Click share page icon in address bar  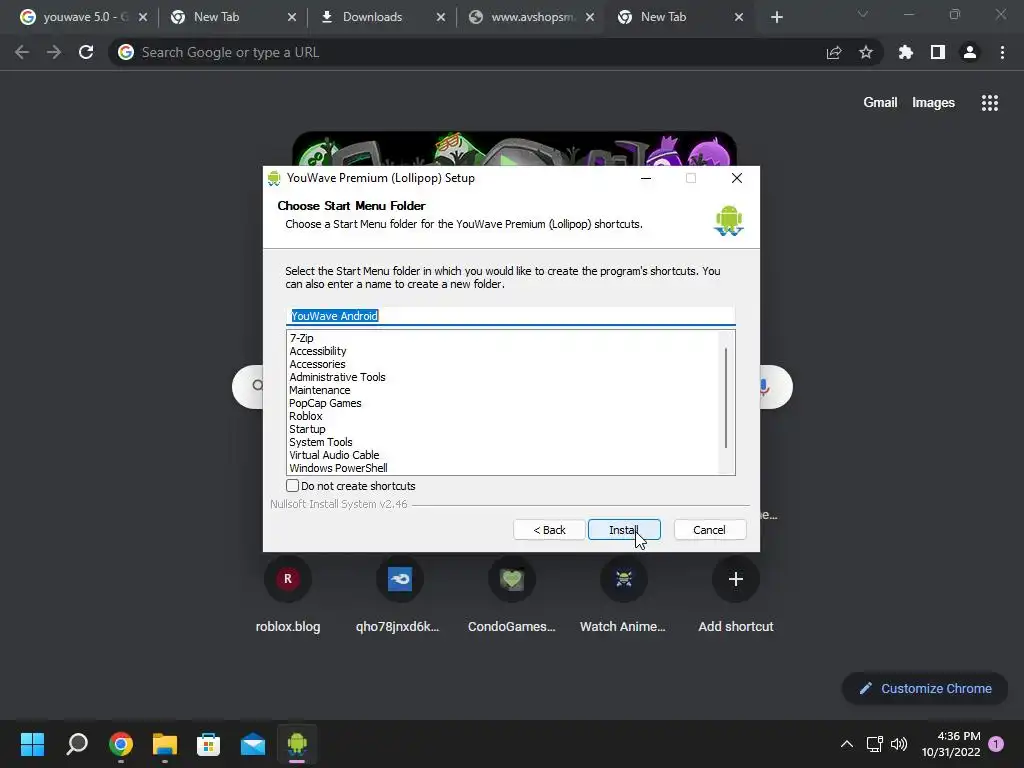(x=834, y=52)
